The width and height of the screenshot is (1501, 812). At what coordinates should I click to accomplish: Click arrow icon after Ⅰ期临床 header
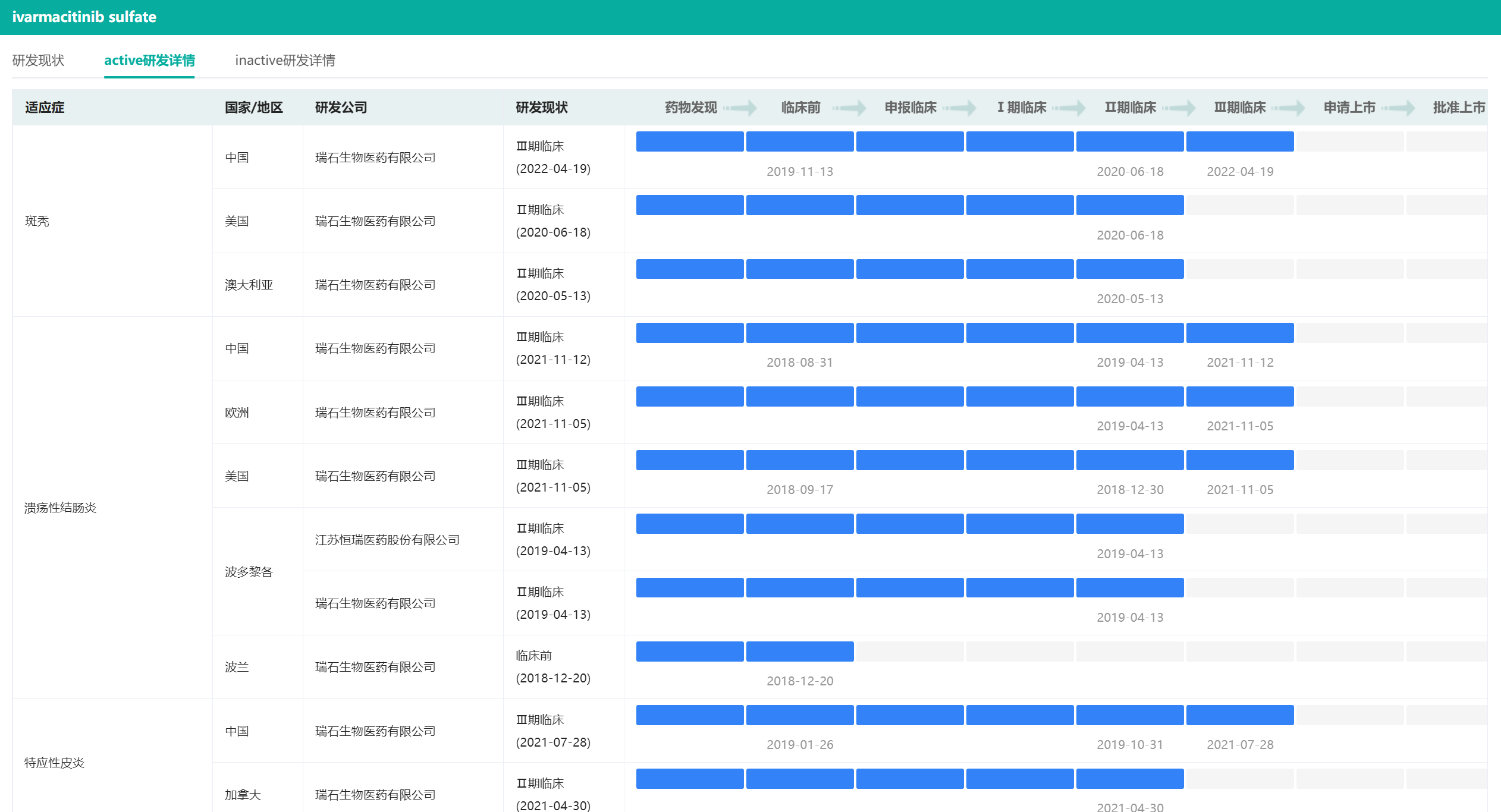coord(1070,108)
